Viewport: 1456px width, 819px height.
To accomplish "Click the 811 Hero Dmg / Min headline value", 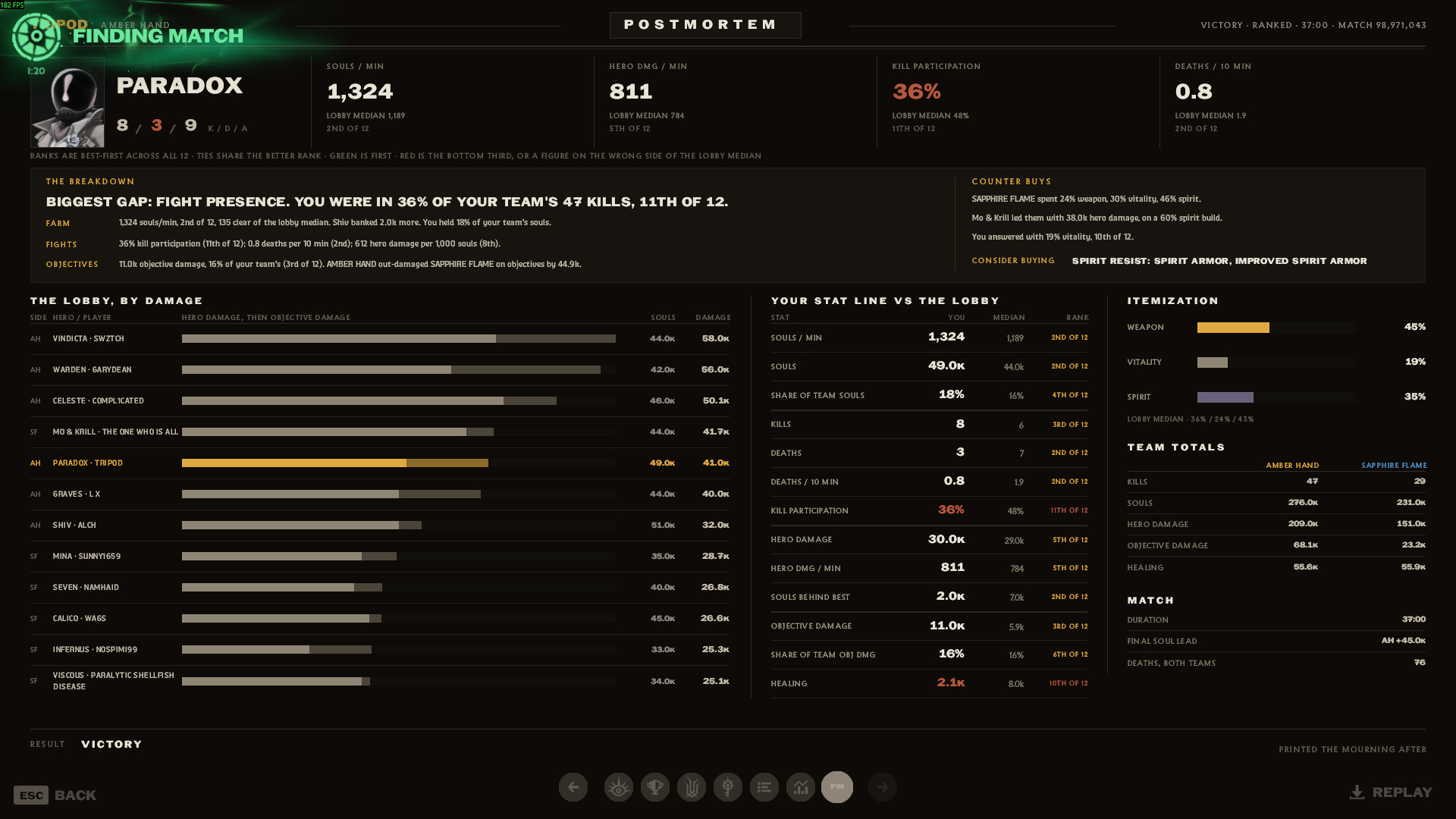I will coord(631,92).
